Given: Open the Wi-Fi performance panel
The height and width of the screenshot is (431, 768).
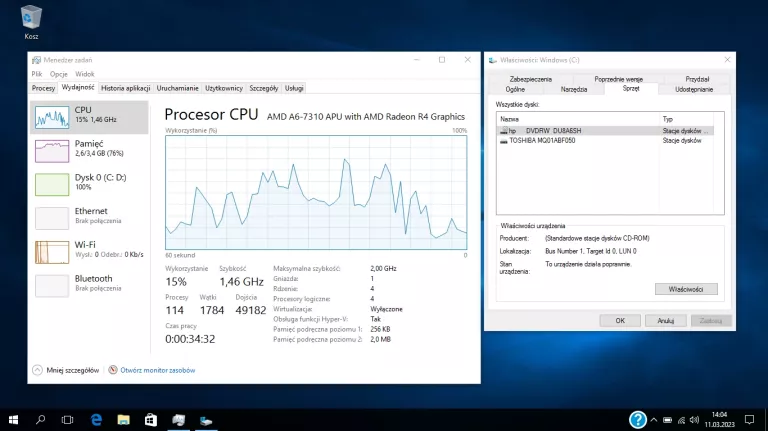Looking at the screenshot, I should tap(88, 249).
